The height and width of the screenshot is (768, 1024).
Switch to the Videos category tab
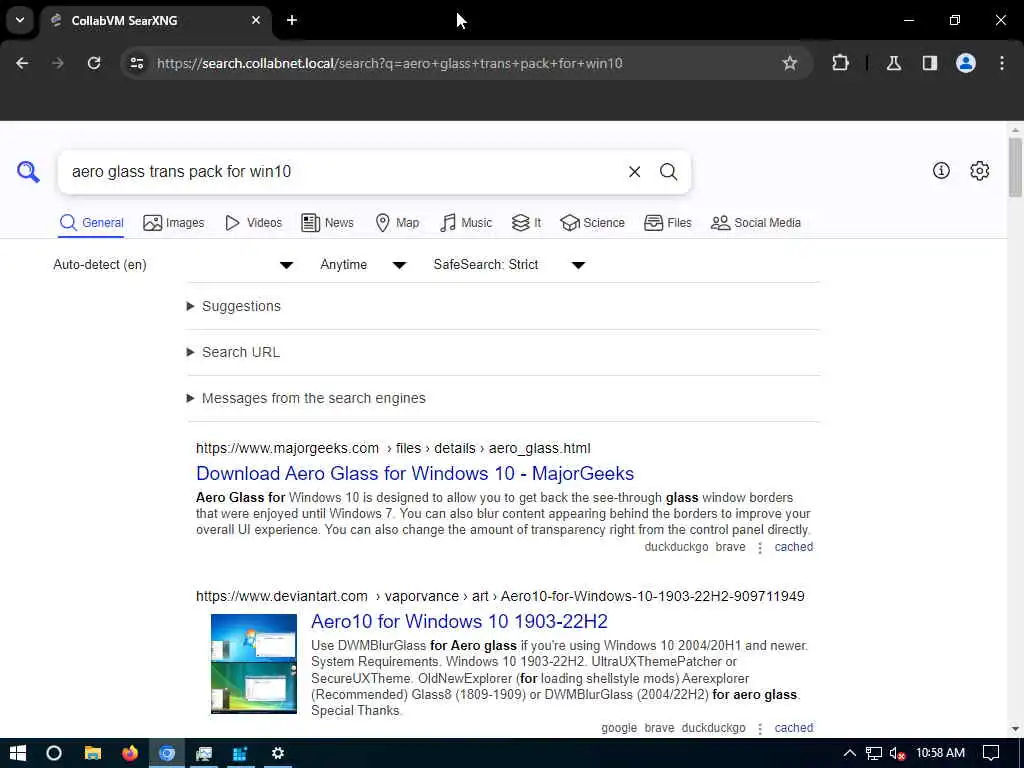click(x=253, y=223)
